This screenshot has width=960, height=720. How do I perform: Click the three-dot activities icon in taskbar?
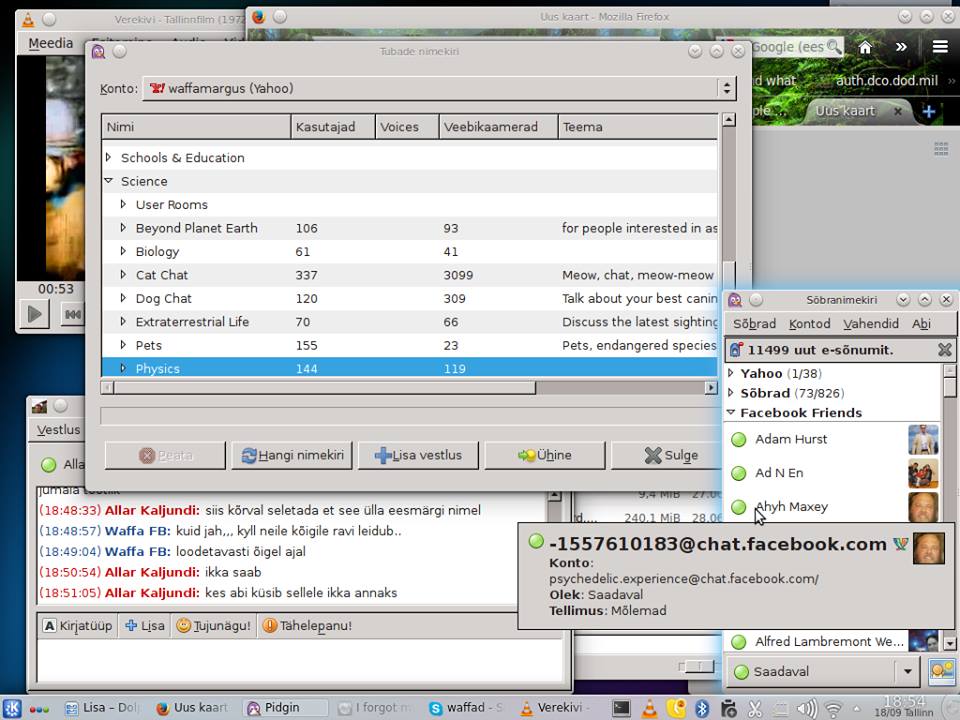point(39,709)
